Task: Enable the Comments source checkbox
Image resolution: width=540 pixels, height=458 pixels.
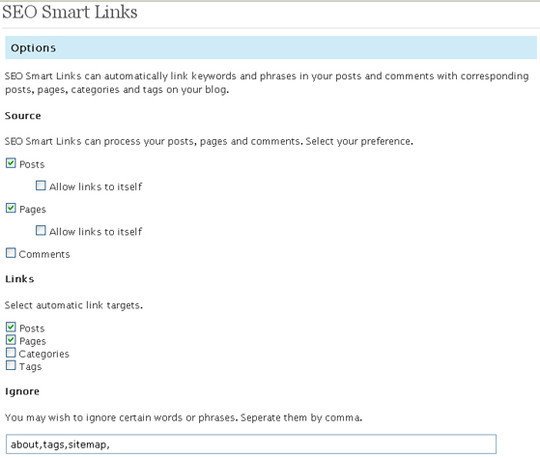Action: [x=11, y=253]
